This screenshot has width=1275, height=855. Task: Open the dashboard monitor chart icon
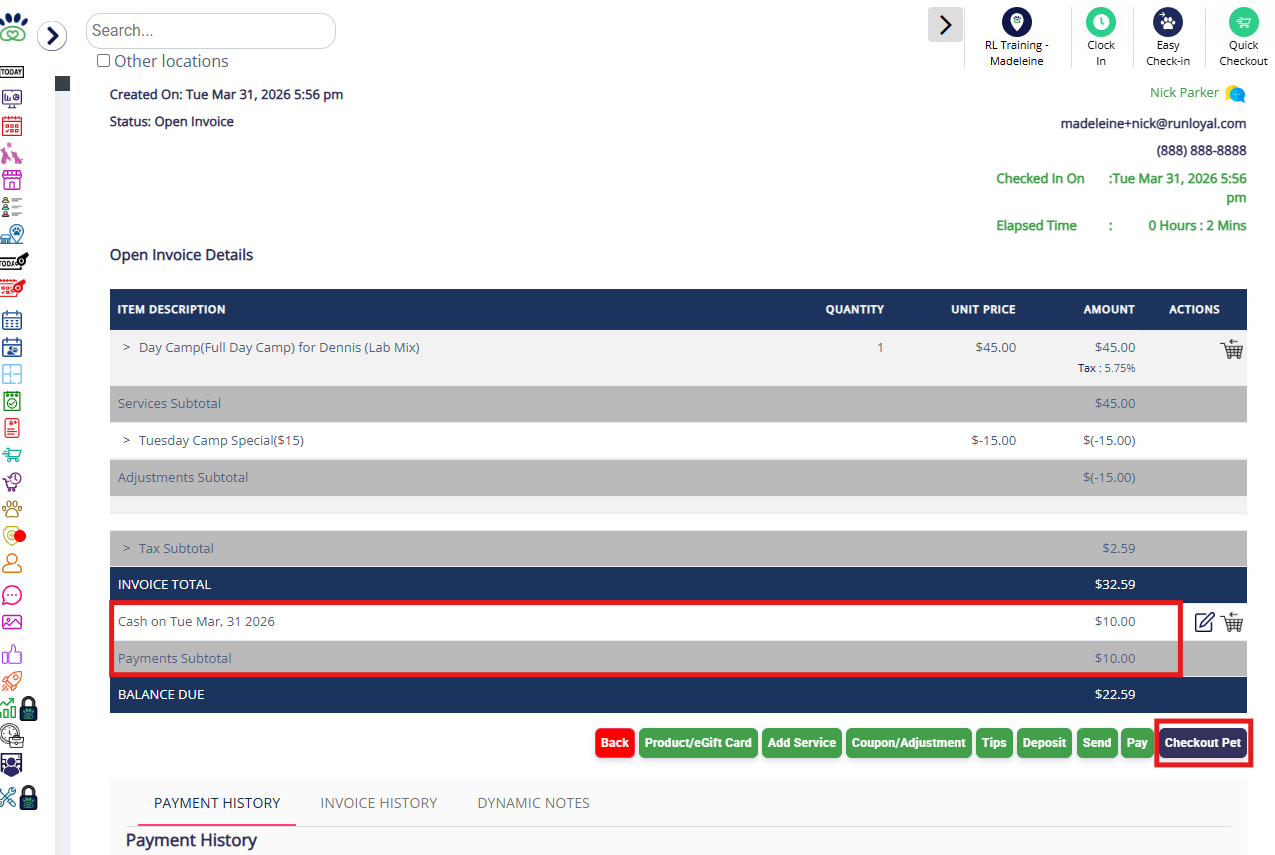(x=12, y=98)
